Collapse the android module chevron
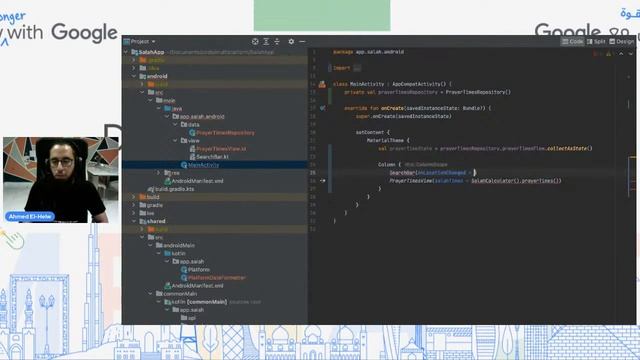 (134, 76)
